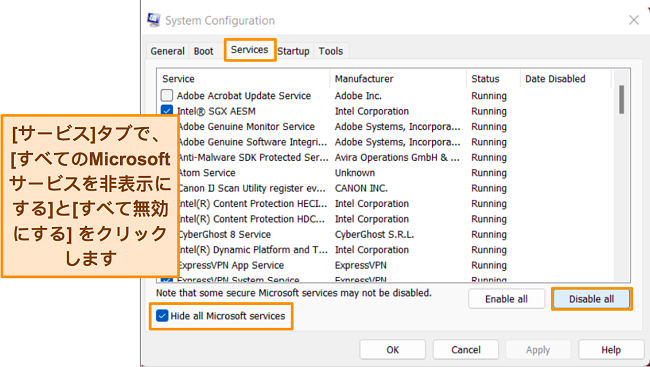Click the CANON INC. manufacturer cell
650x367 pixels.
click(x=361, y=188)
